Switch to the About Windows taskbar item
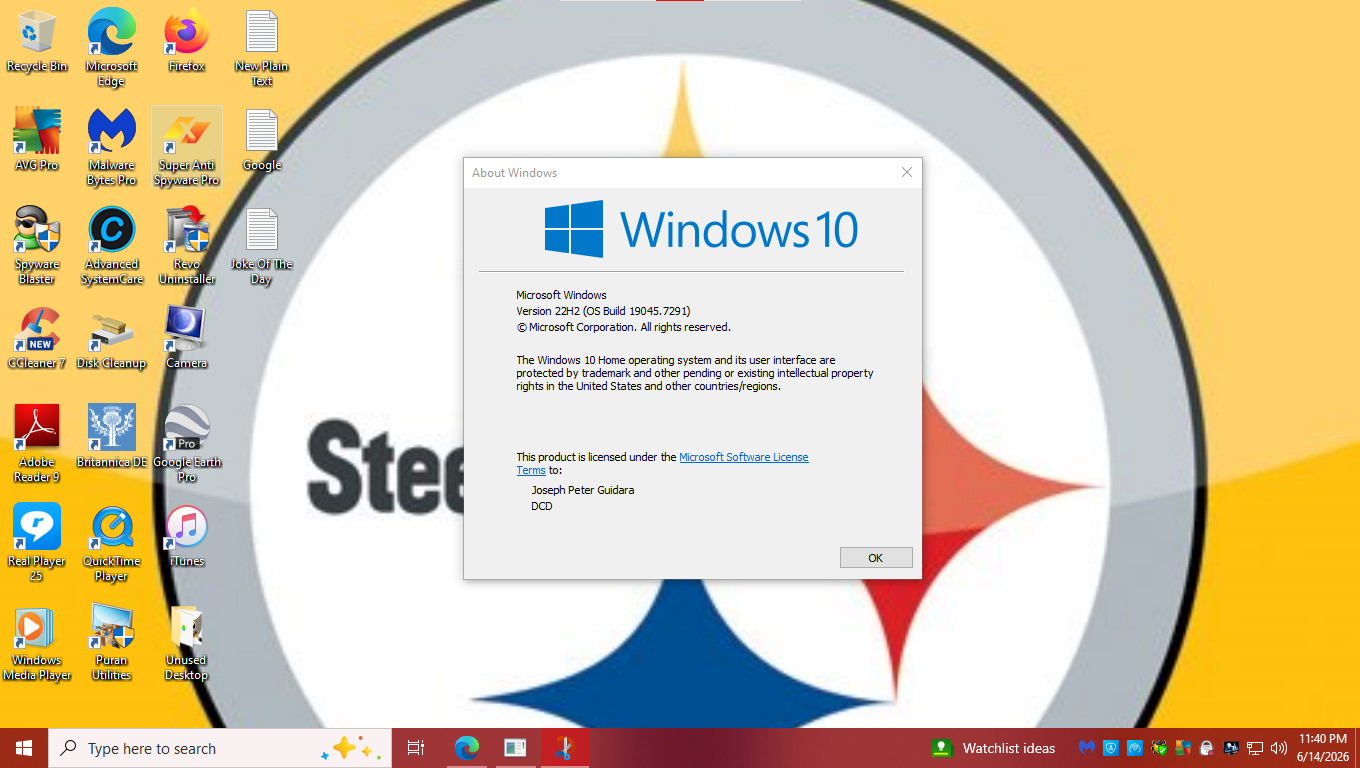 click(515, 748)
